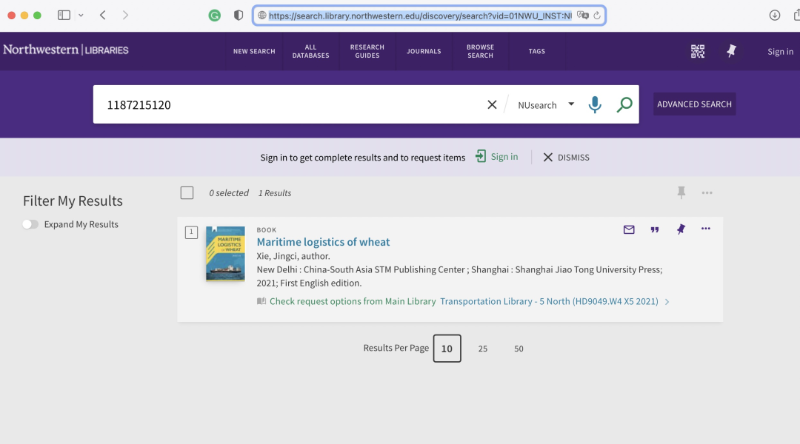Open pinned favorites from header pin icon

click(x=731, y=51)
